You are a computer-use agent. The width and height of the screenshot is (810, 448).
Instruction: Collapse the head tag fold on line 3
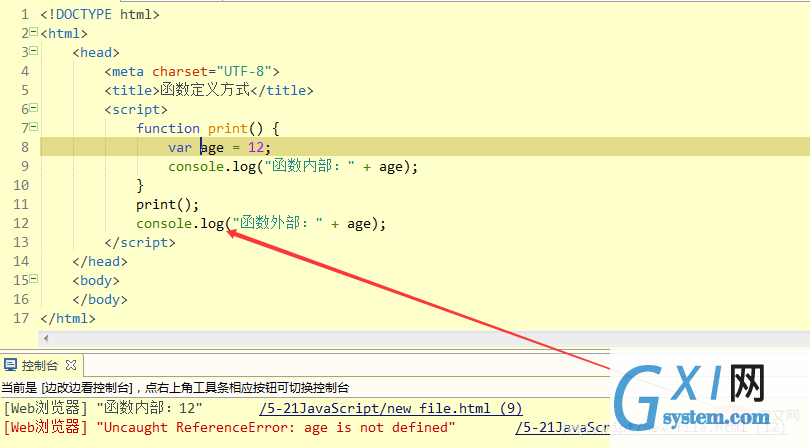coord(34,51)
